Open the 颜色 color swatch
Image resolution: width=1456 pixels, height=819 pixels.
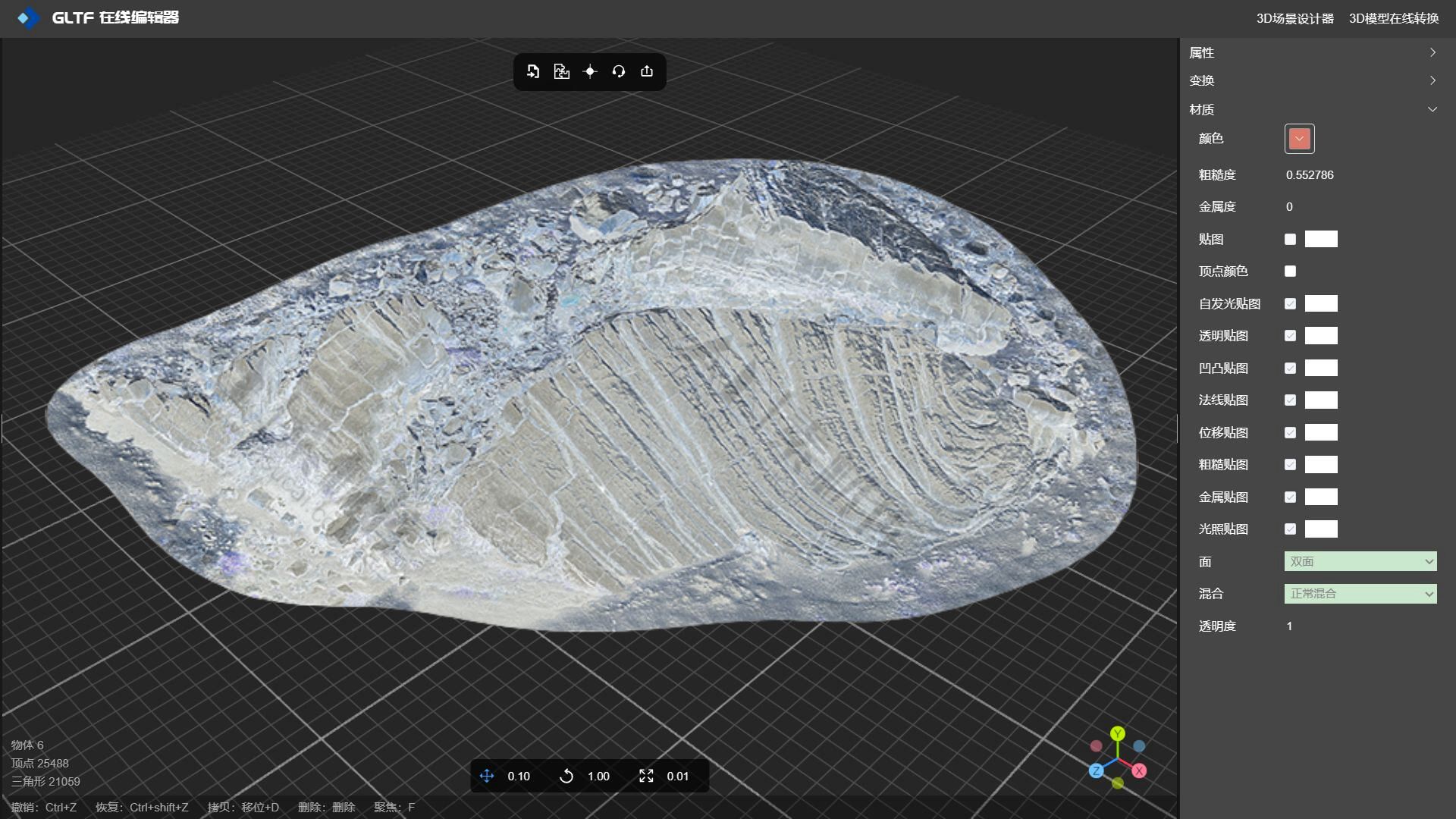[x=1299, y=139]
